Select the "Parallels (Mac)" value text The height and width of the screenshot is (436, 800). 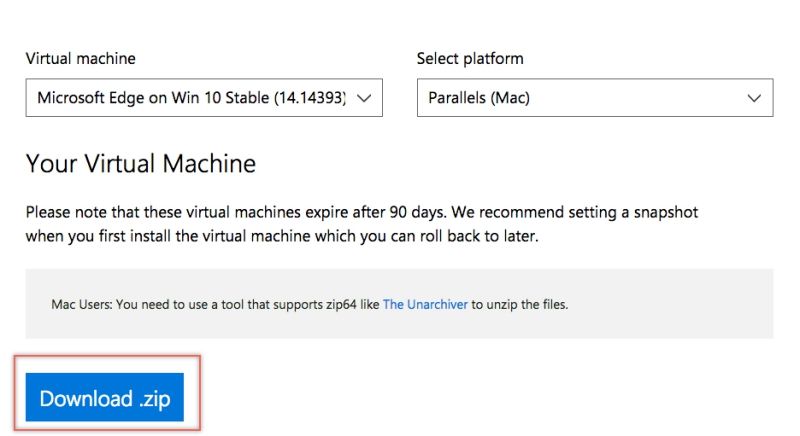pos(479,98)
